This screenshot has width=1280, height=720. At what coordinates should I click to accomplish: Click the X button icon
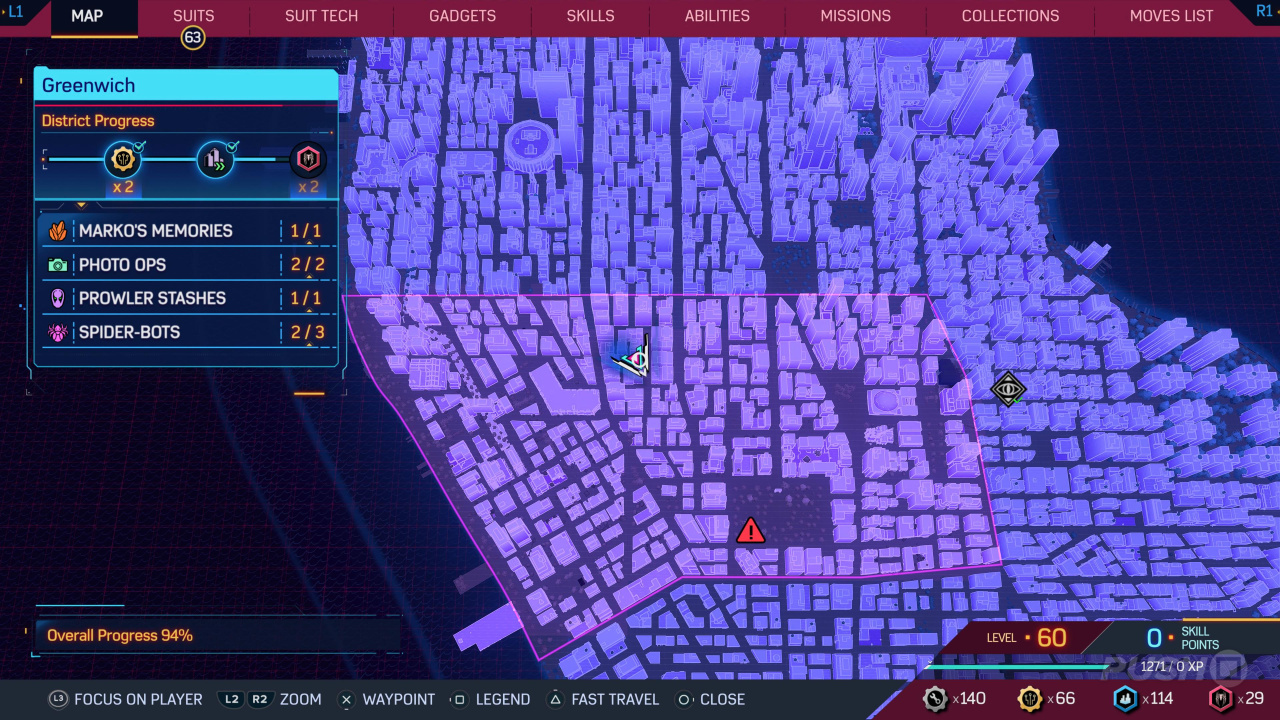point(346,700)
